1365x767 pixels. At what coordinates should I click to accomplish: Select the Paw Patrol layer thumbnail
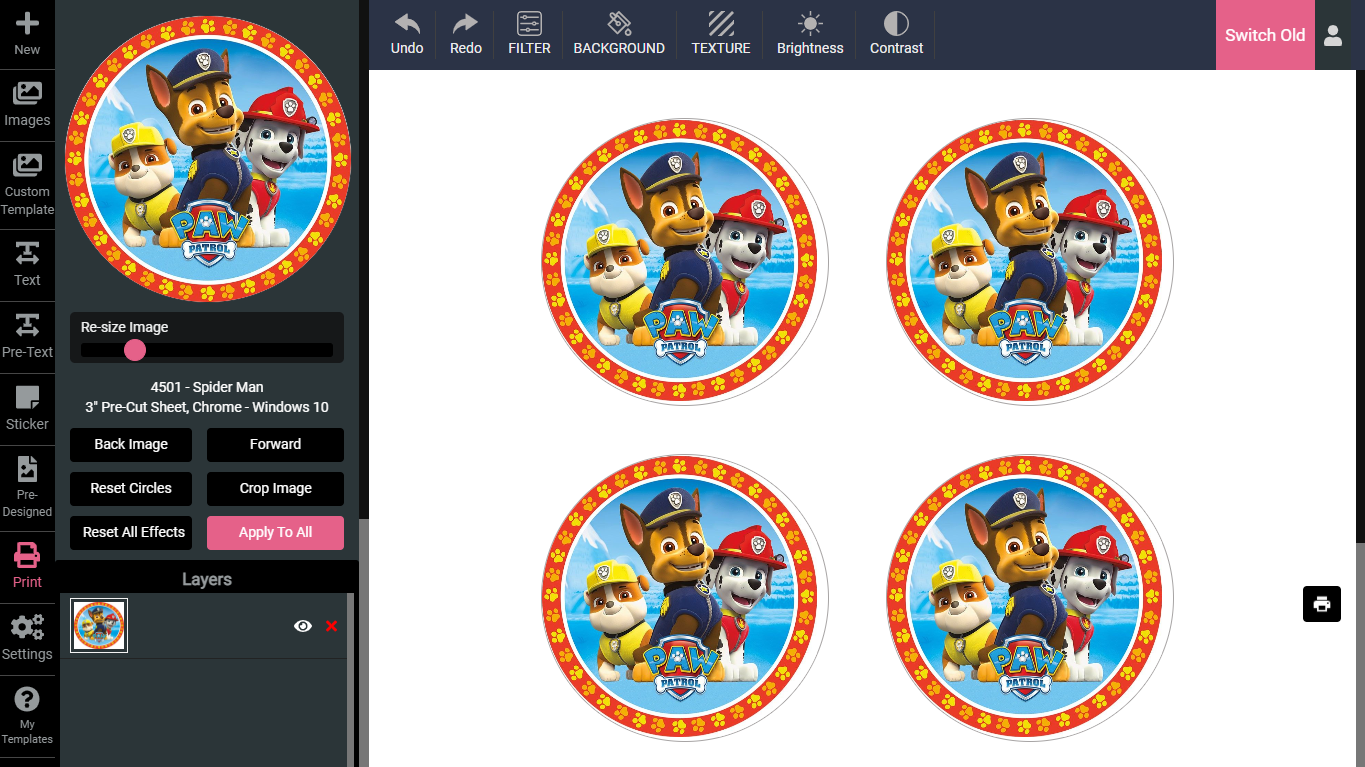[99, 625]
